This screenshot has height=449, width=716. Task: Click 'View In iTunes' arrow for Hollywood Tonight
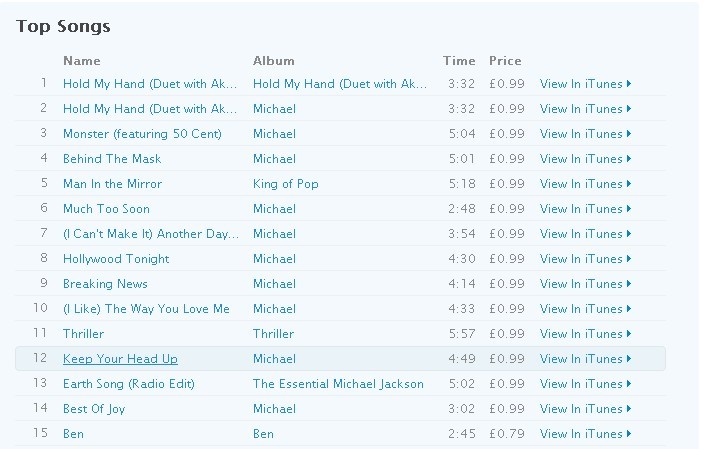(628, 259)
